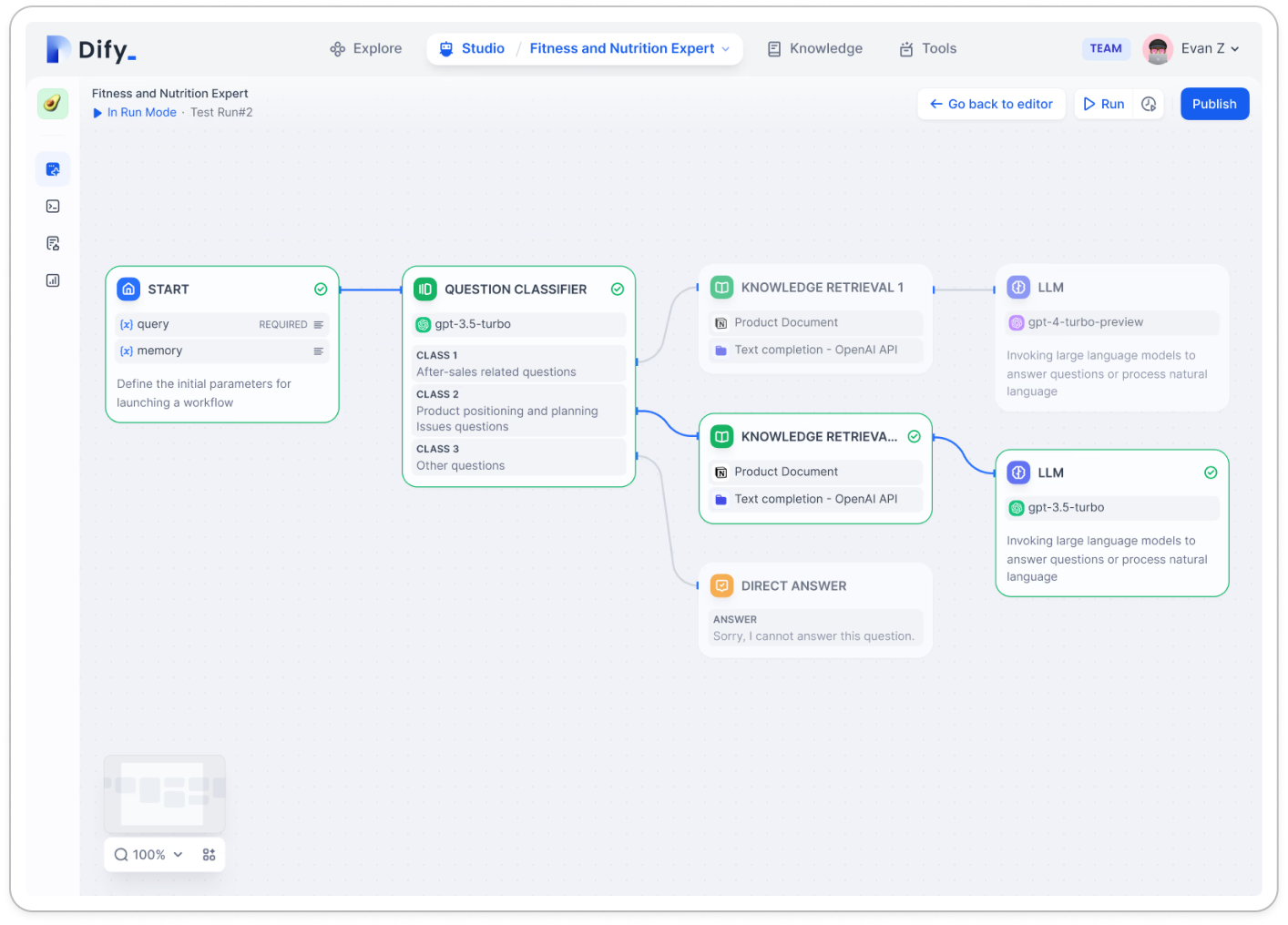Image resolution: width=1288 pixels, height=925 pixels.
Task: Click the Question Classifier node icon
Action: (x=425, y=290)
